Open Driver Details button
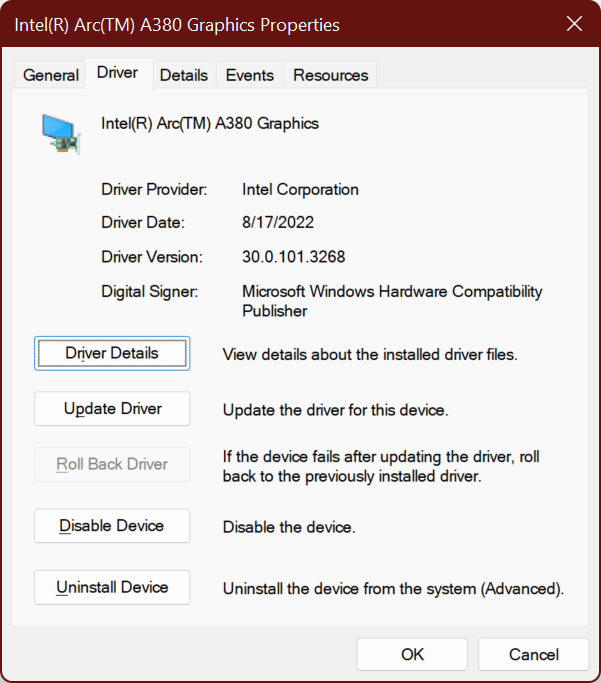This screenshot has width=601, height=683. [112, 353]
